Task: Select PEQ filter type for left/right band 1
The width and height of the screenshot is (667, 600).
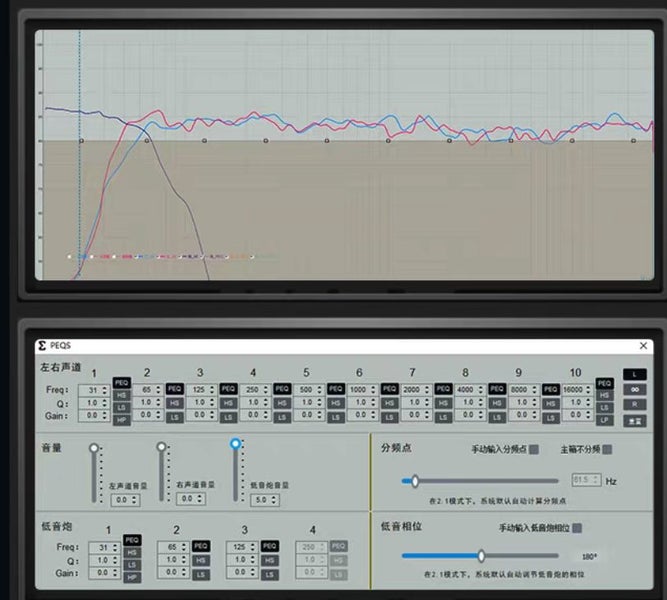Action: click(x=122, y=383)
